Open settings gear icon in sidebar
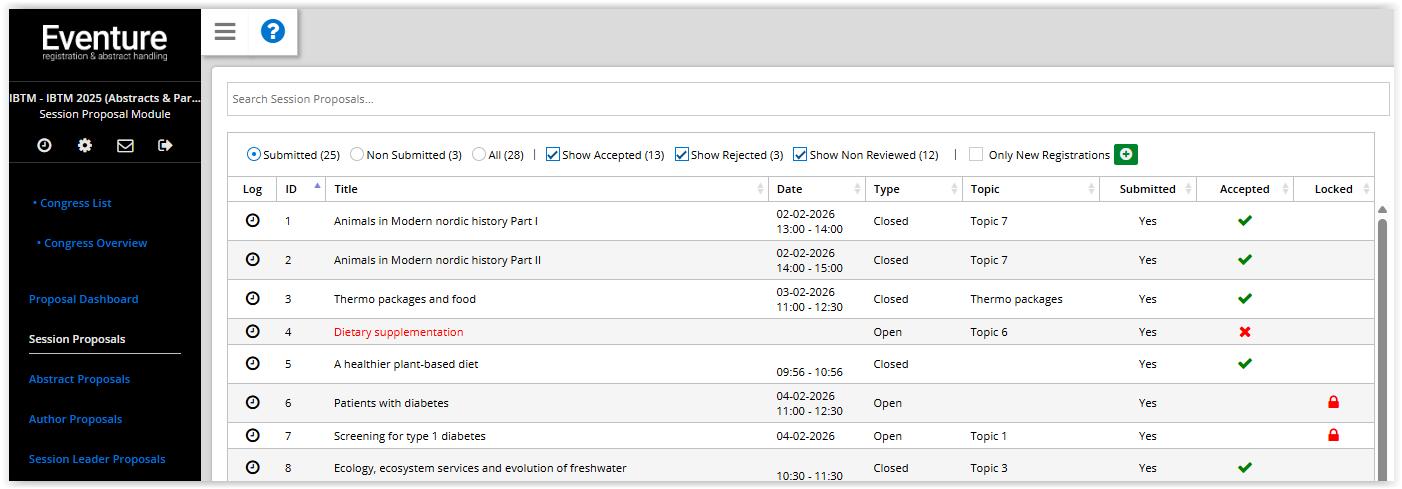 pos(85,146)
